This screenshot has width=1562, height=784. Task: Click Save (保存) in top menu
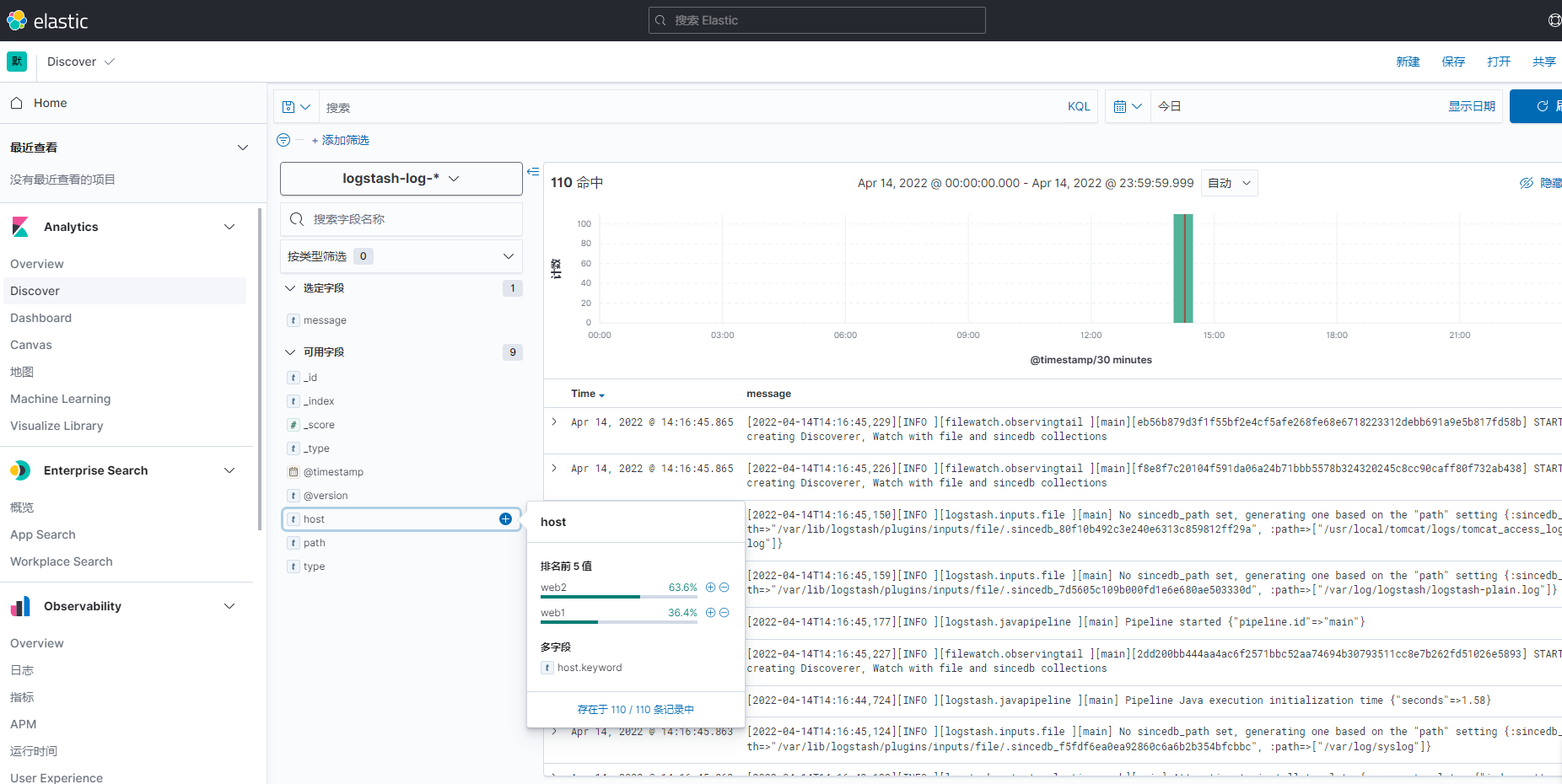[x=1453, y=62]
